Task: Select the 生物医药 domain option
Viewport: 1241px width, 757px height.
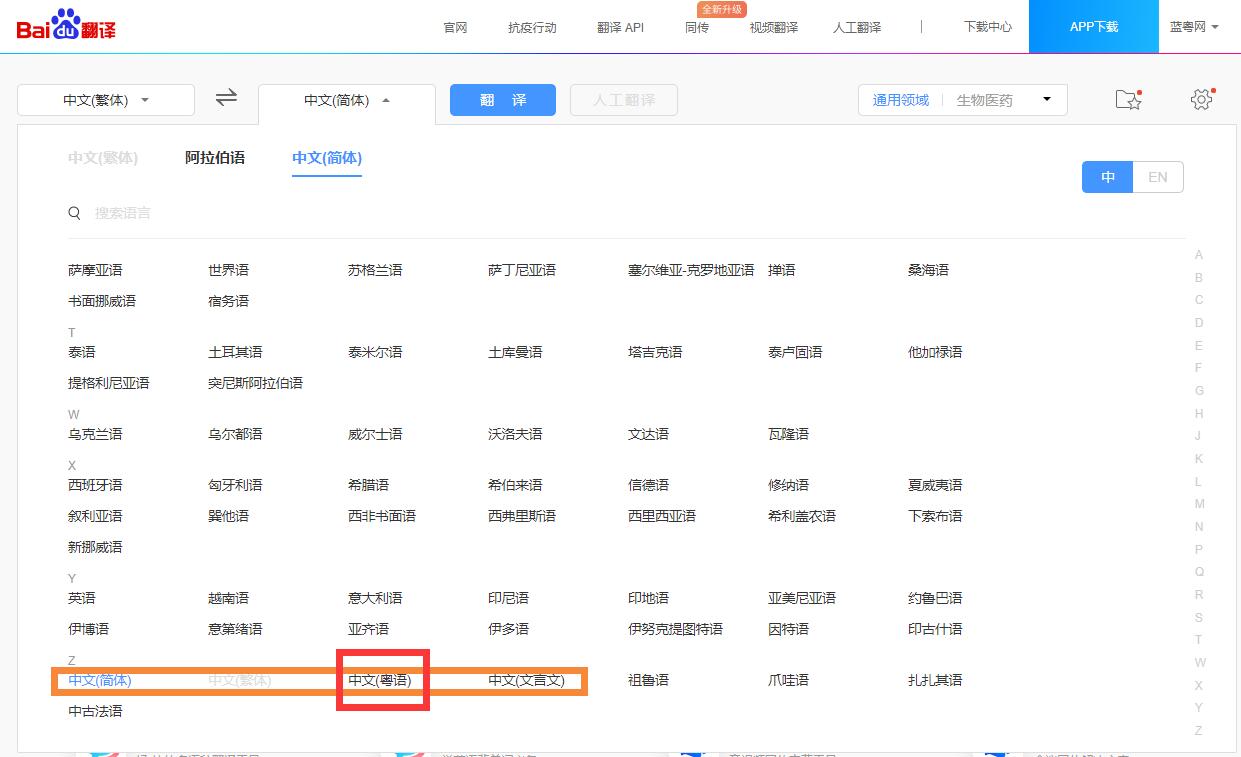Action: click(x=984, y=100)
